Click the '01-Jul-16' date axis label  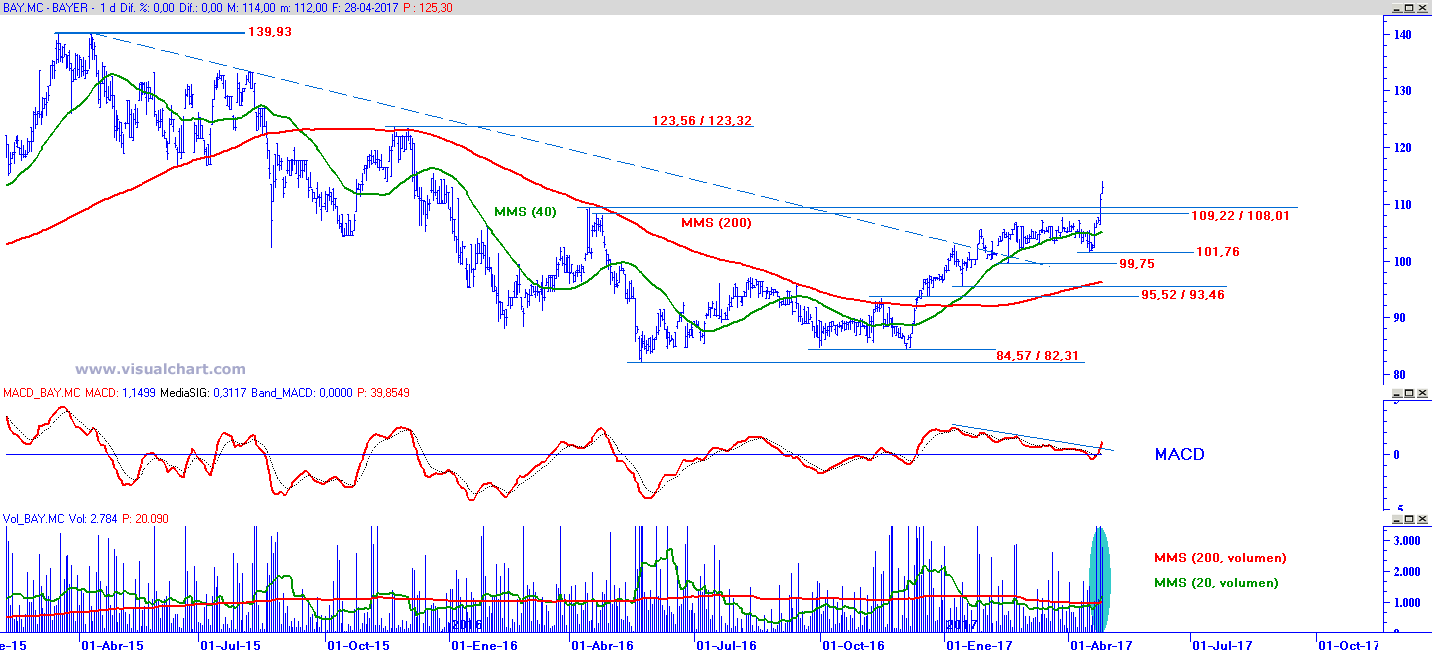click(x=727, y=646)
